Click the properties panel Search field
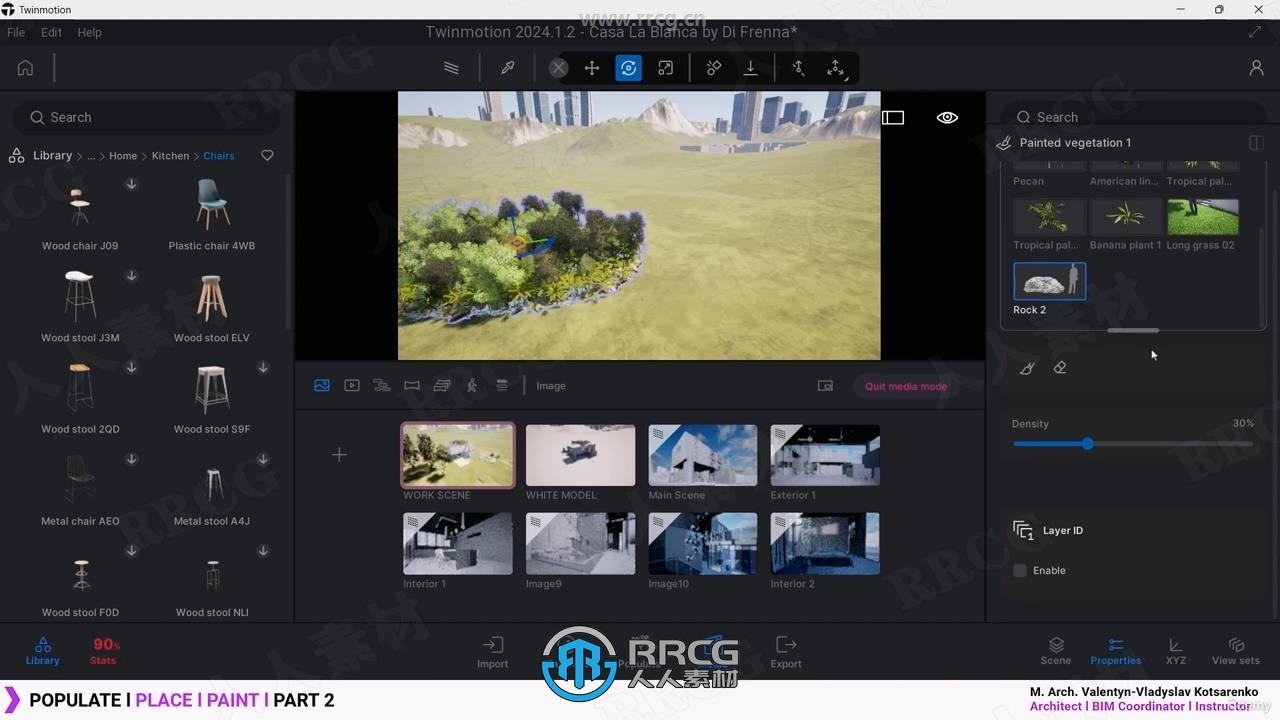This screenshot has height=720, width=1280. pyautogui.click(x=1132, y=117)
